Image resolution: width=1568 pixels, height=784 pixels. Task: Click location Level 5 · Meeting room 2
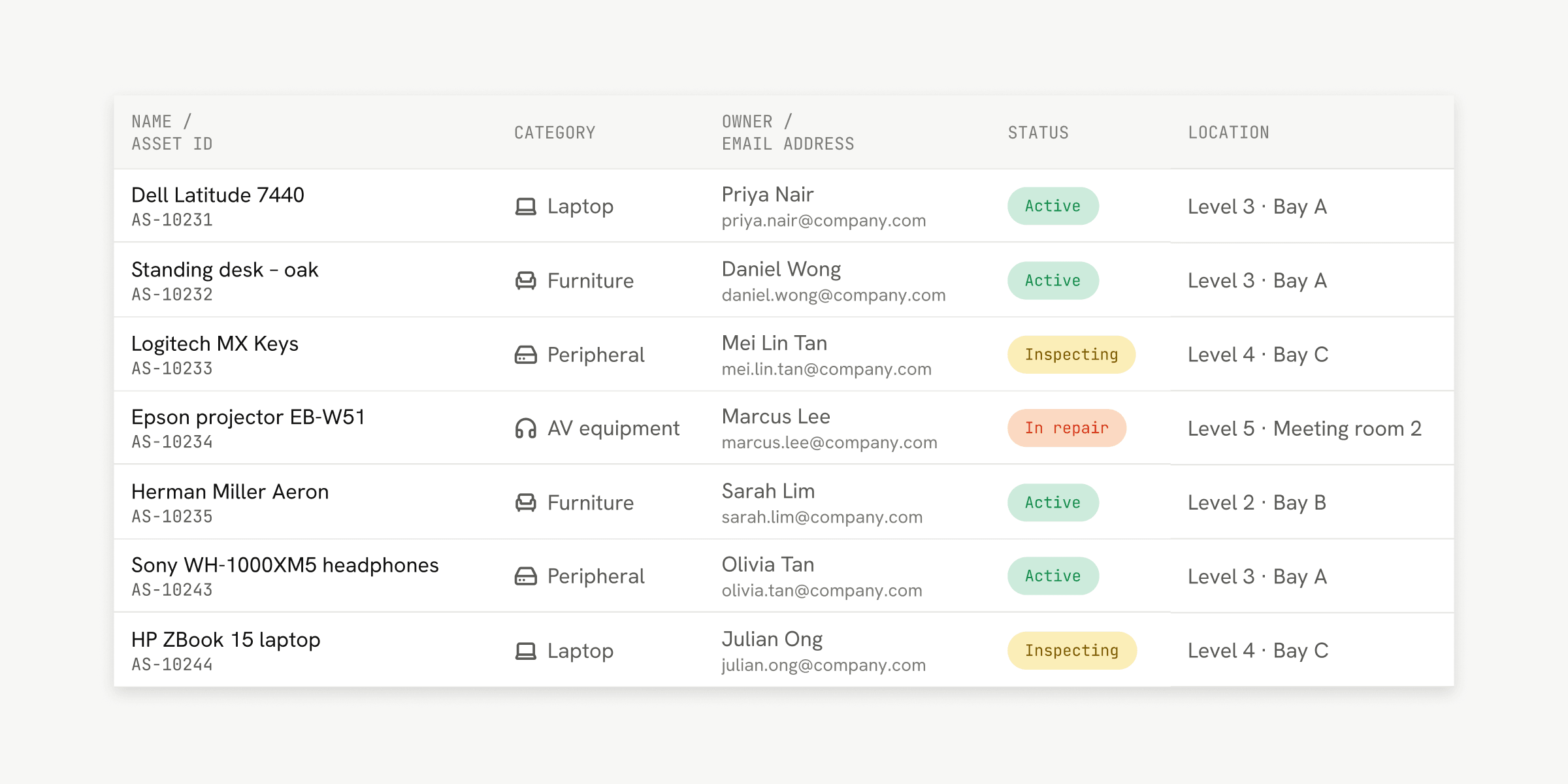(x=1305, y=429)
